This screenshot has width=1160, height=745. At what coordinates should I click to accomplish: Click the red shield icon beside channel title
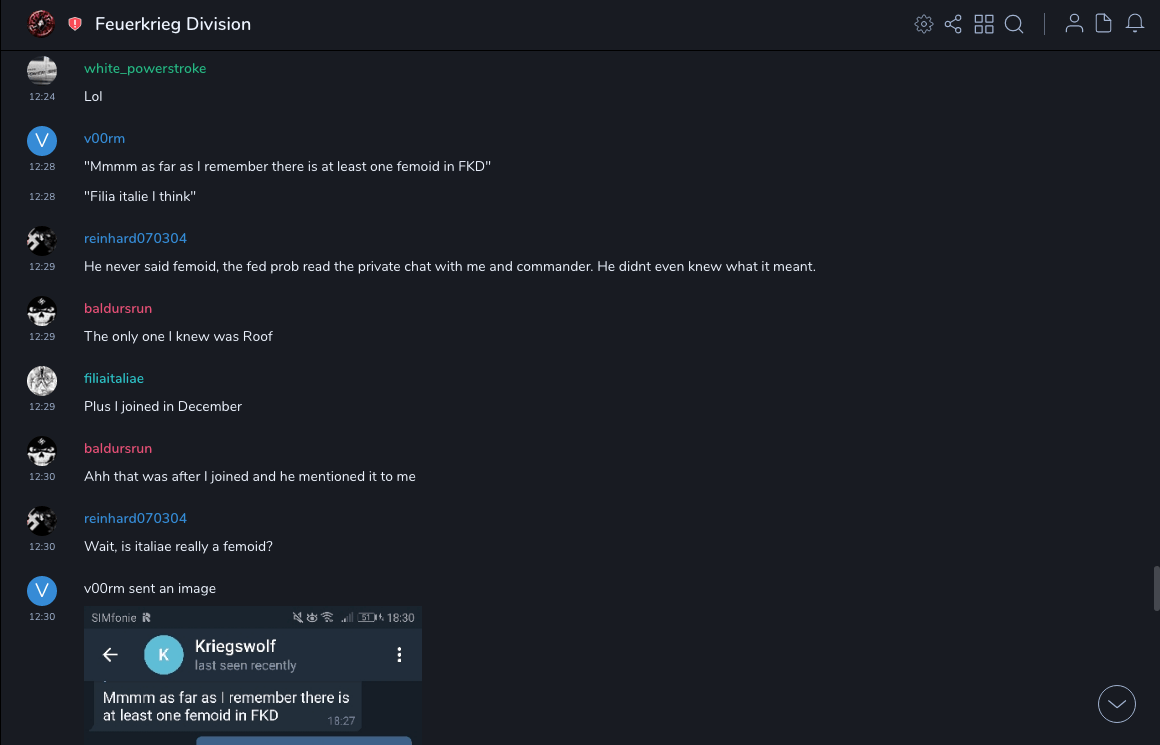tap(75, 24)
